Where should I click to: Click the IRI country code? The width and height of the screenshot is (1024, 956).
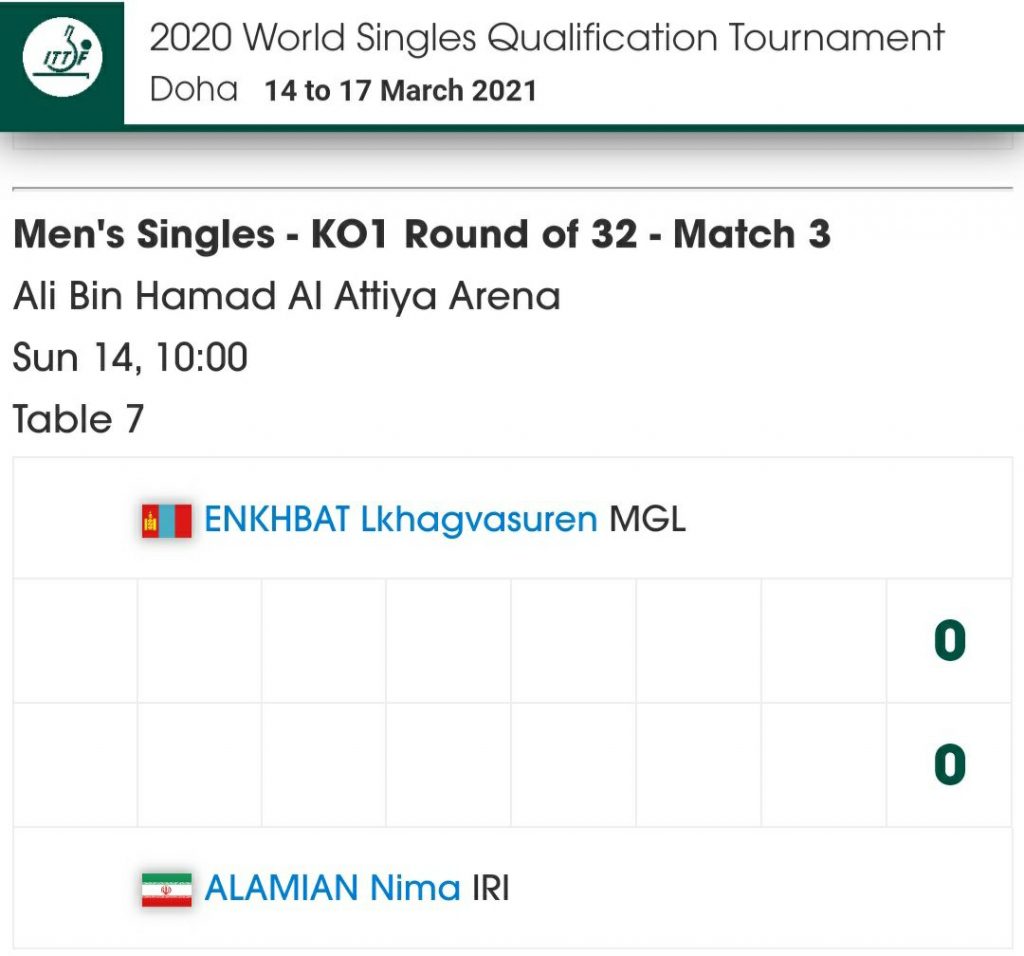(490, 889)
